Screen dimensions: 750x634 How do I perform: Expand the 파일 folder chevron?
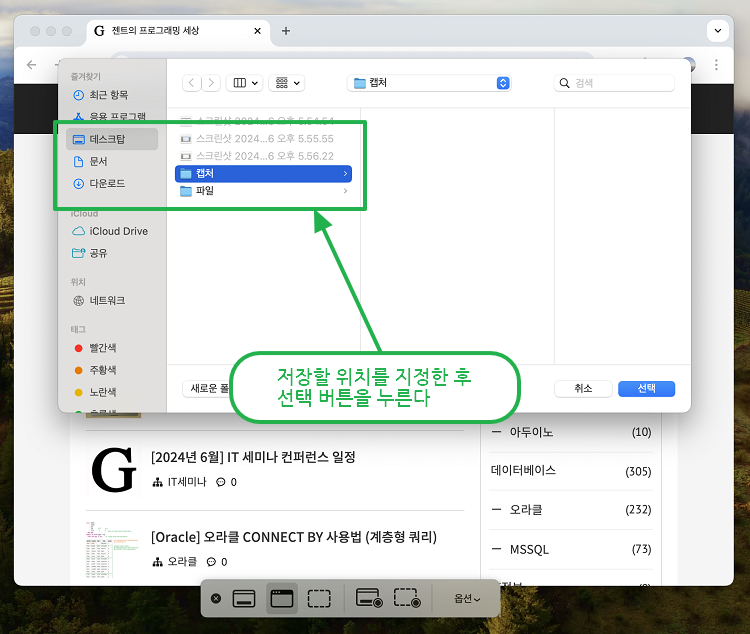(x=345, y=191)
